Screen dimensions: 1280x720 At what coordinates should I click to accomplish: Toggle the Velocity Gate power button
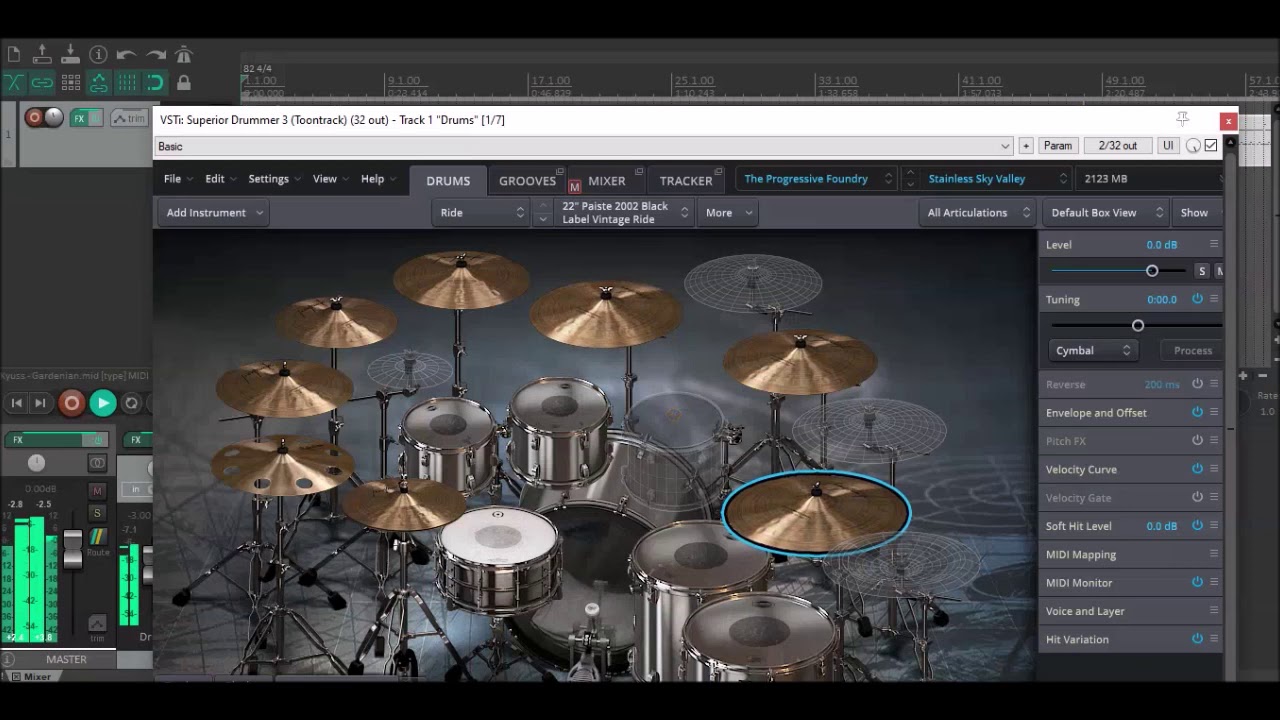[1197, 497]
